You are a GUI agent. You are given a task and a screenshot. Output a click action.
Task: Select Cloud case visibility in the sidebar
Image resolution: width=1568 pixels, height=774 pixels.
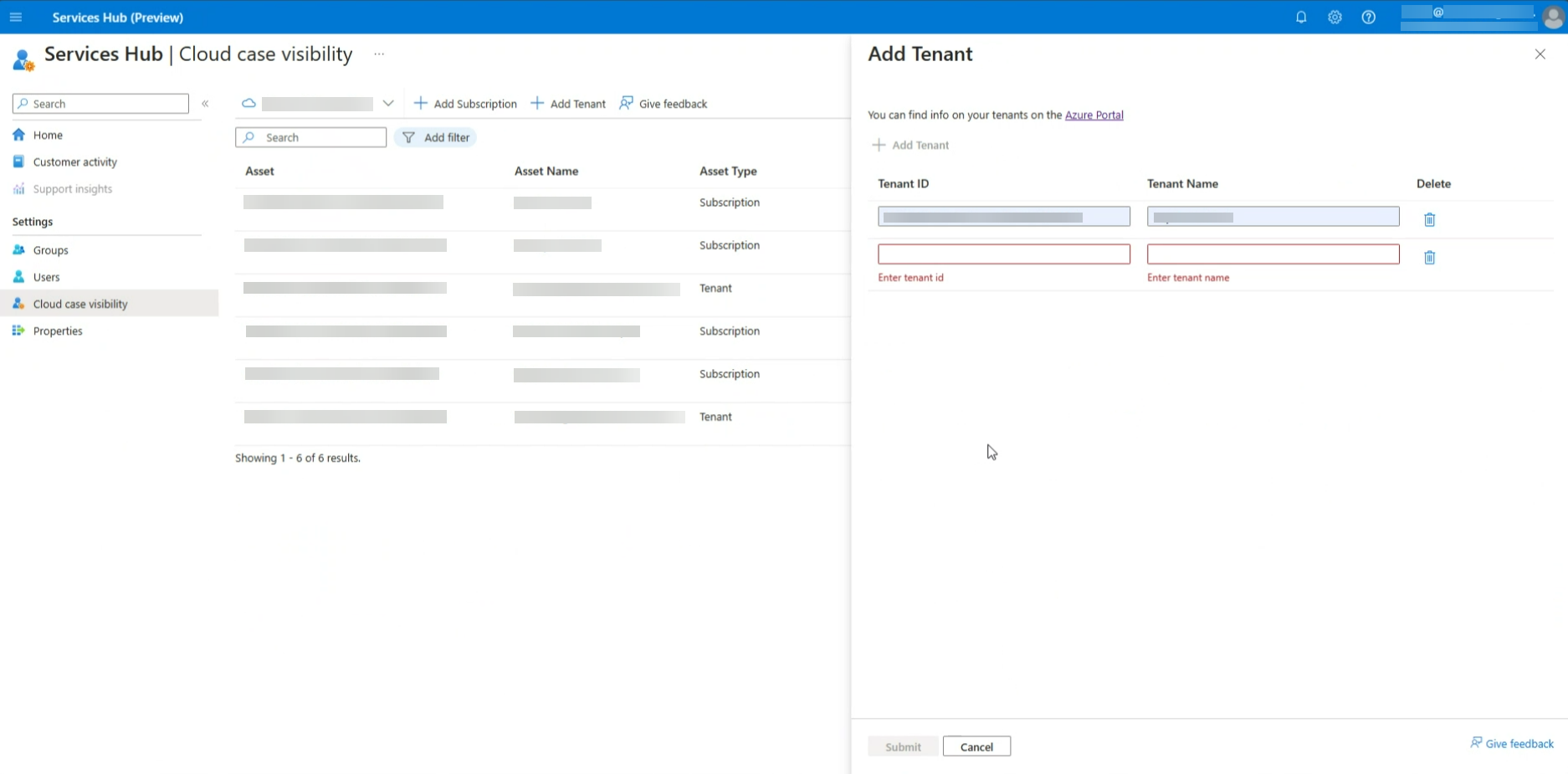pos(109,303)
